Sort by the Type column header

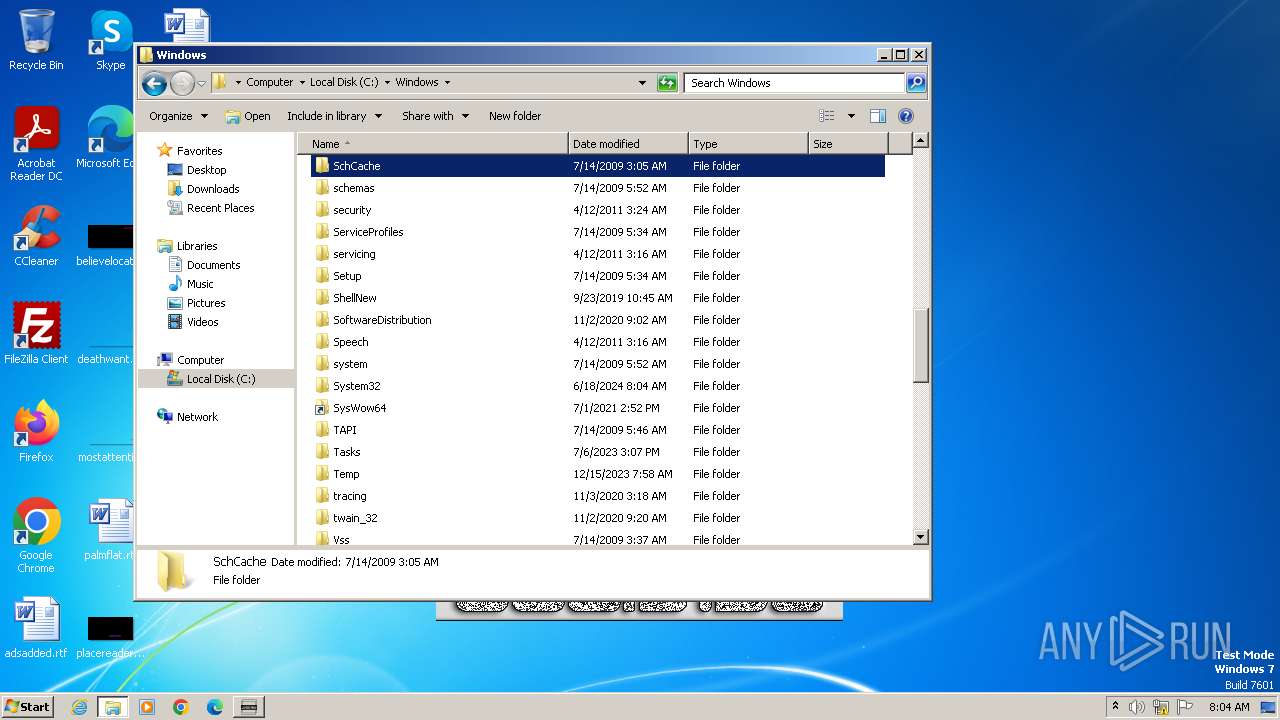pyautogui.click(x=748, y=144)
